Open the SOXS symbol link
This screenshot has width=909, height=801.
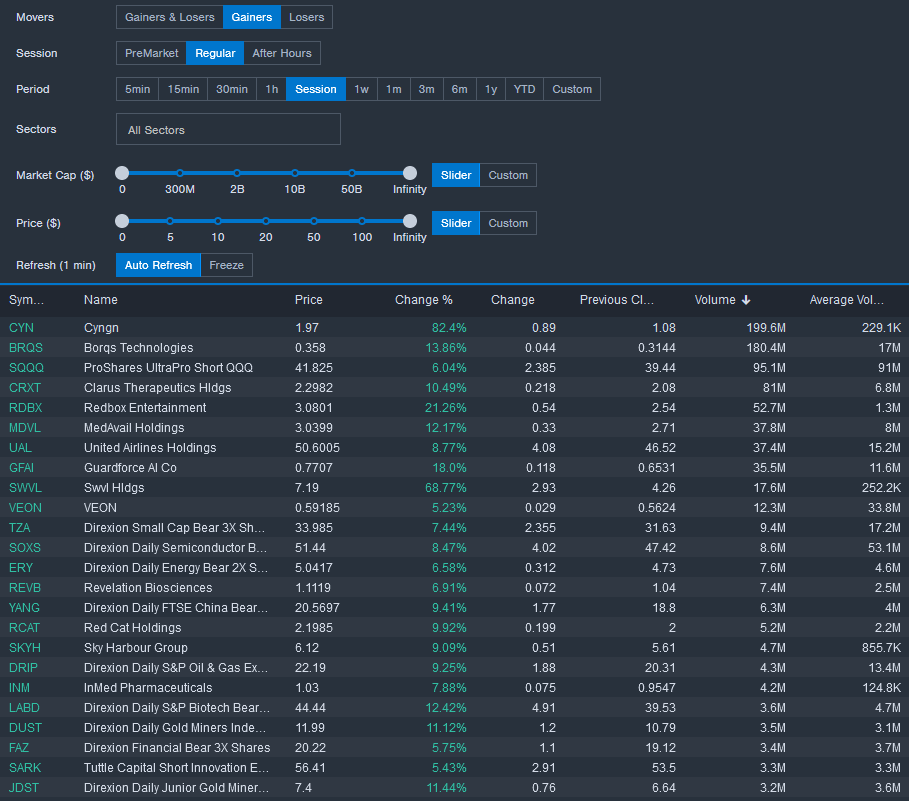pyautogui.click(x=25, y=548)
